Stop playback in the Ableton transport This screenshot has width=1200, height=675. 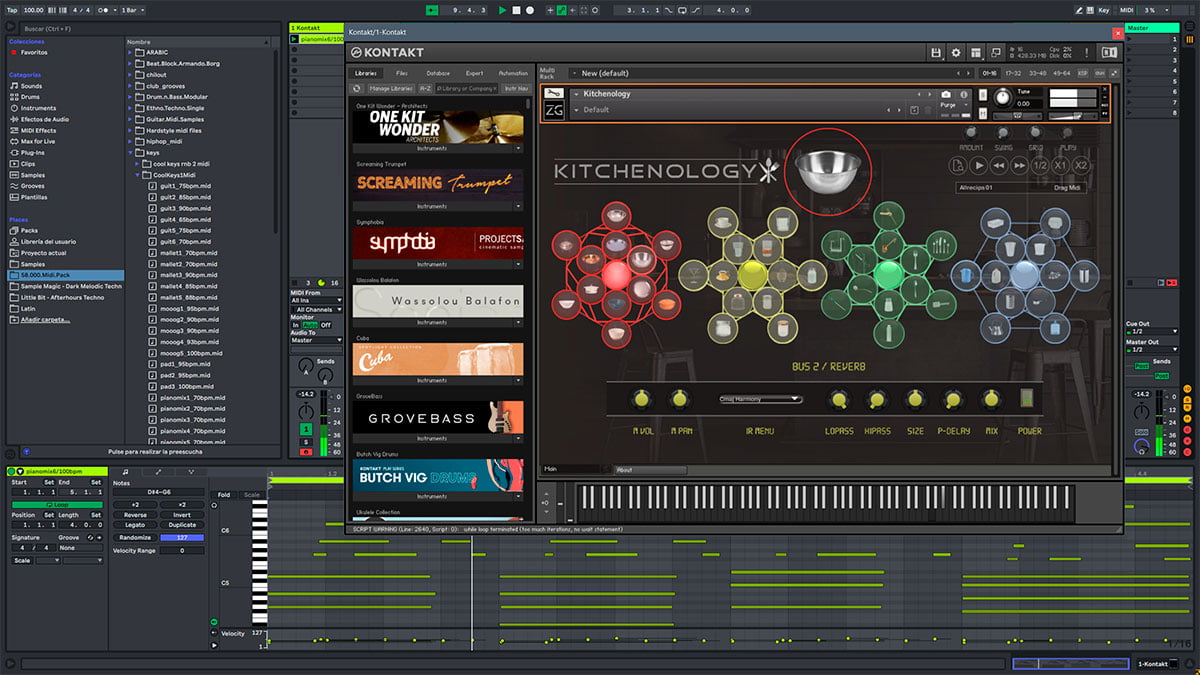(516, 10)
